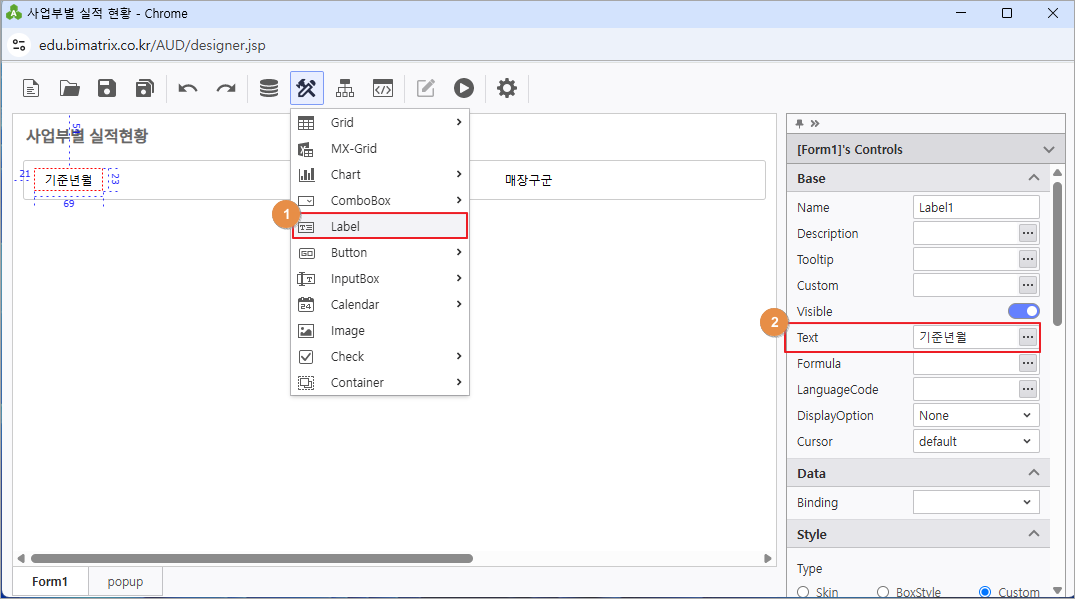Collapse the Base properties section
Screen dimensions: 1075x599
pos(1033,178)
